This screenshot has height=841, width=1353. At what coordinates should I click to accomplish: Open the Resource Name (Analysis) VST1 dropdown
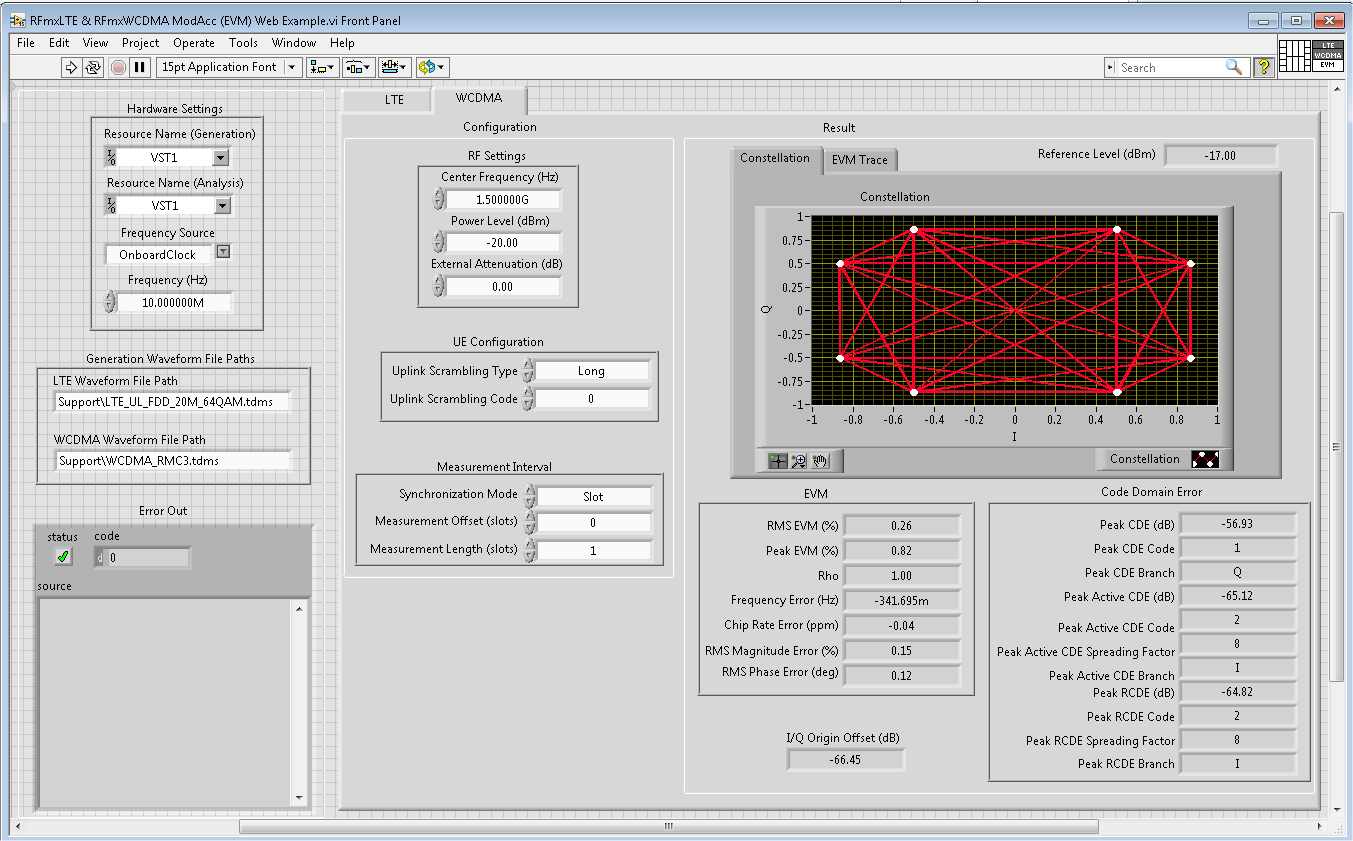[222, 205]
